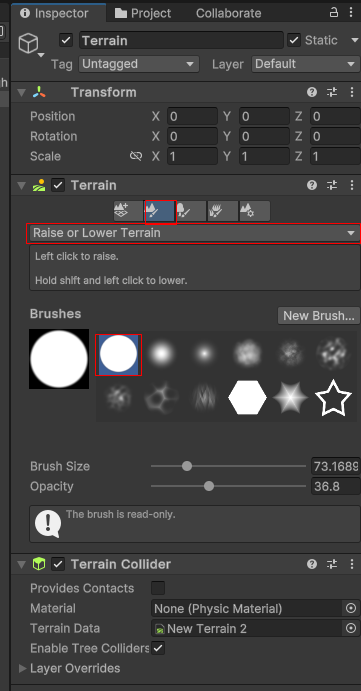Open Terrain Collider kebab menu

coord(352,564)
